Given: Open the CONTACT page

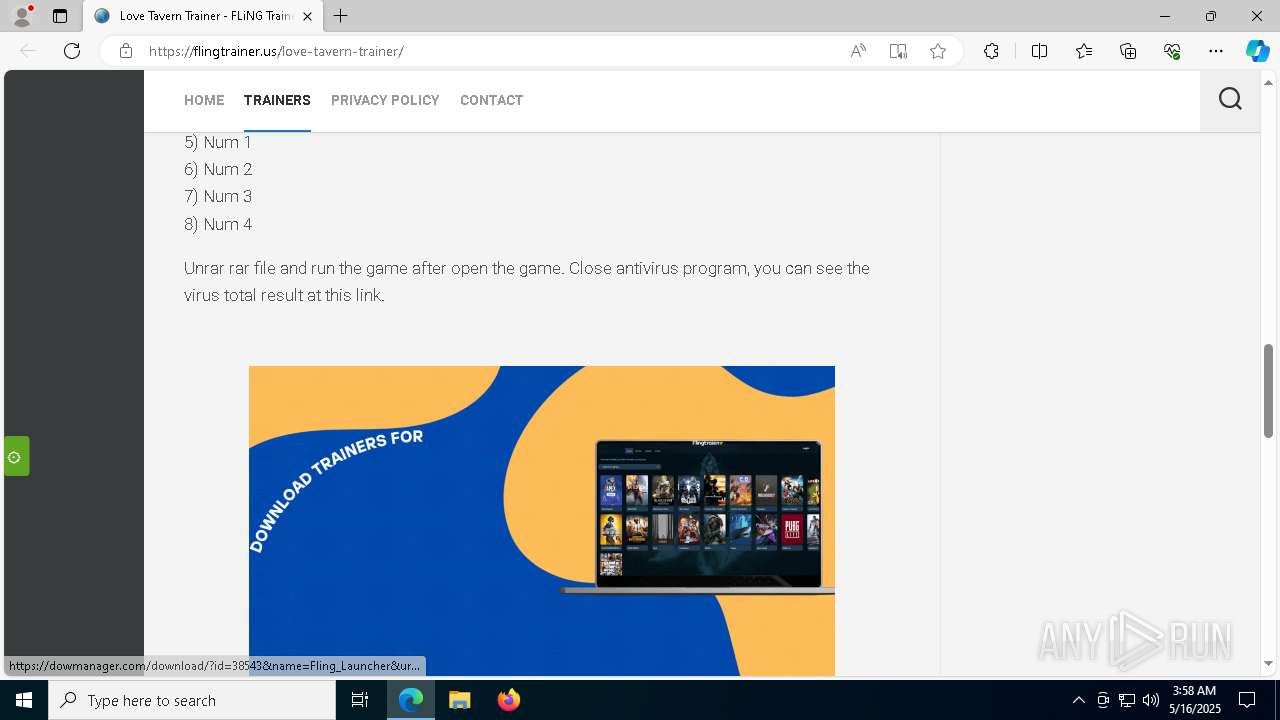Looking at the screenshot, I should pyautogui.click(x=491, y=100).
